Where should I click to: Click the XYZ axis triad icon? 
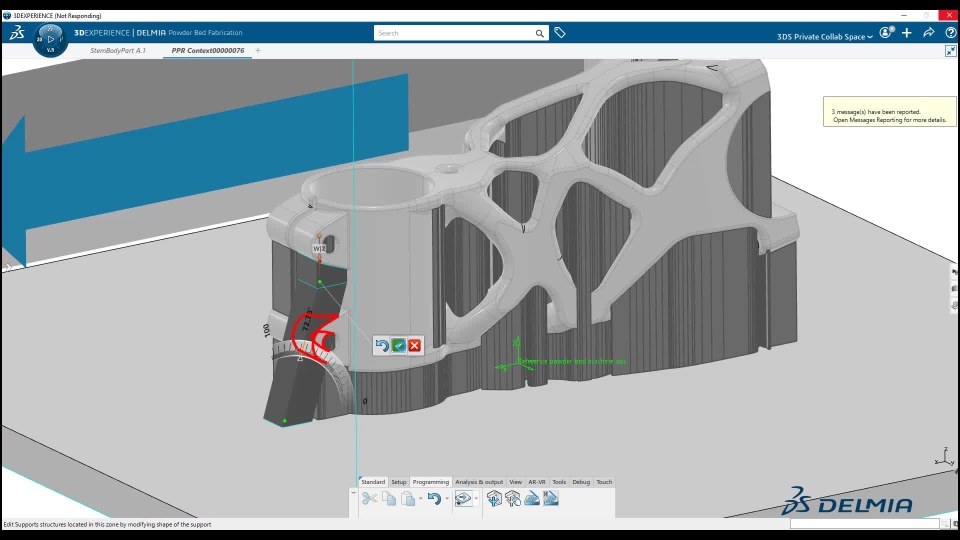[x=943, y=457]
